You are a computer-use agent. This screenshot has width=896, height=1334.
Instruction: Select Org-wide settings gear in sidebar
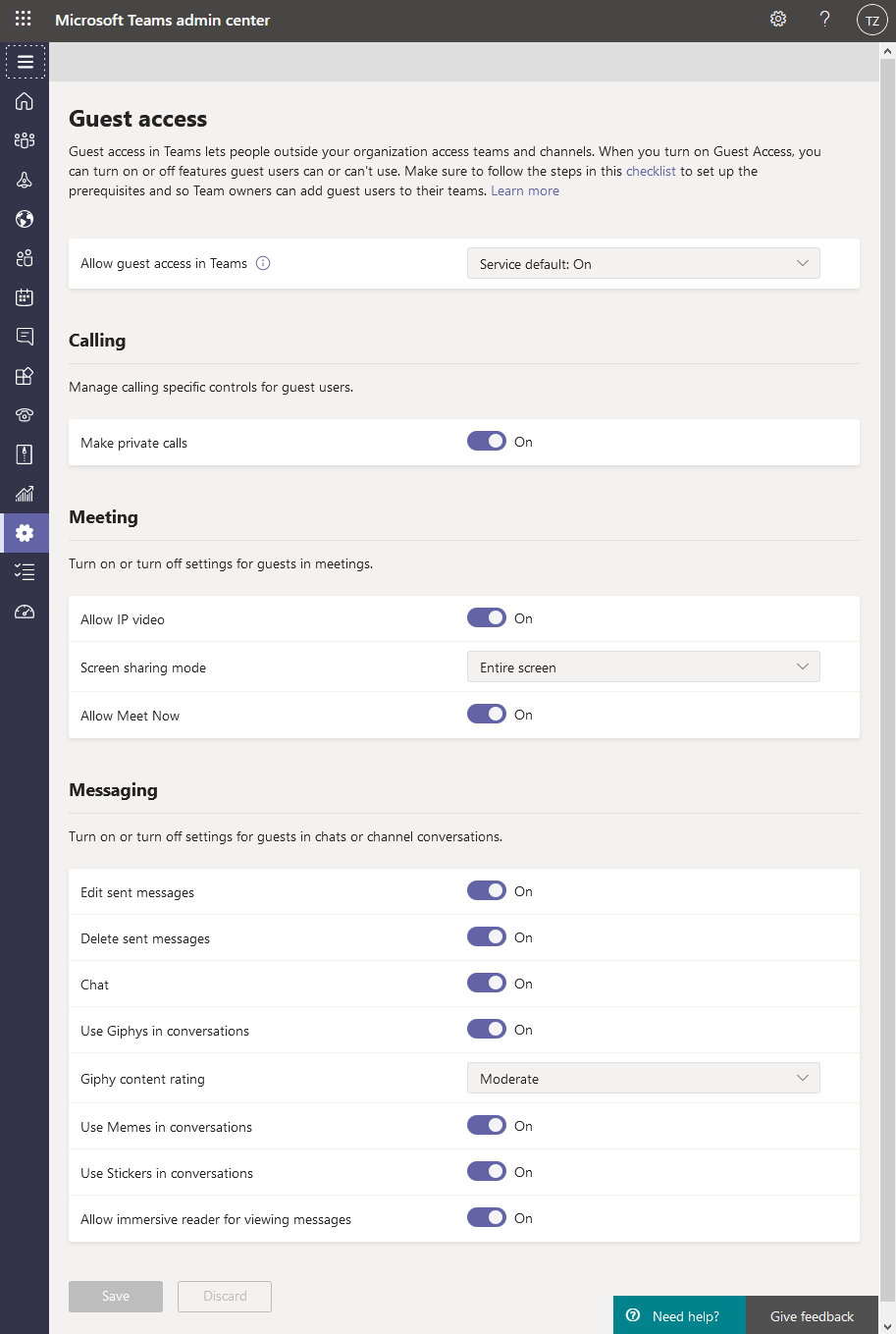[x=25, y=533]
